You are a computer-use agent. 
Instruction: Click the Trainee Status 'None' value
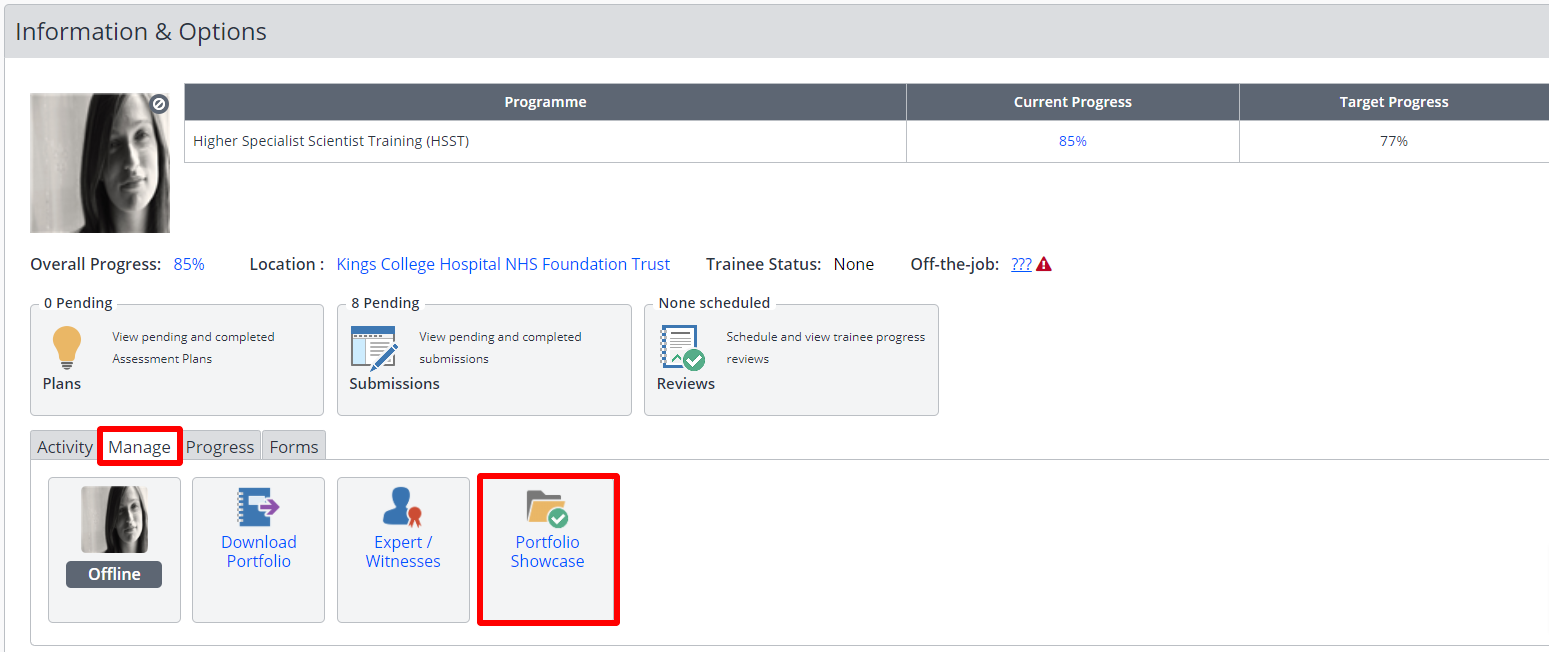pyautogui.click(x=854, y=265)
